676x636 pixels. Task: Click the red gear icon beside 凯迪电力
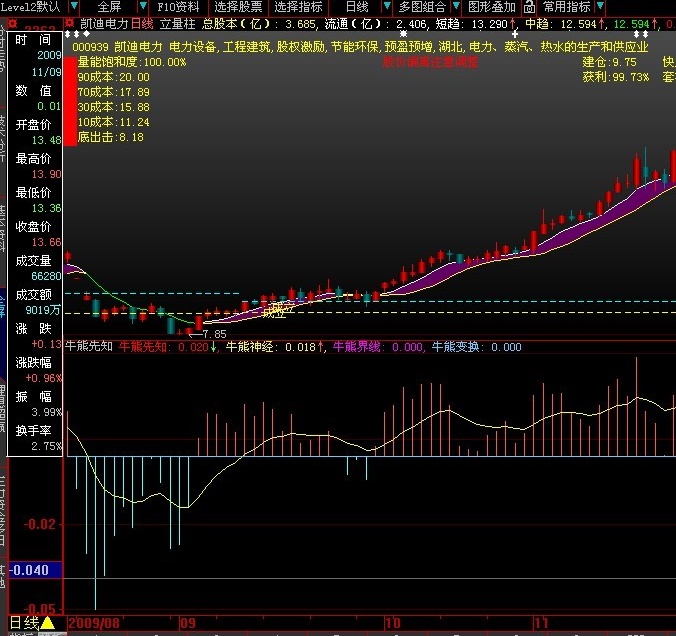click(x=70, y=23)
